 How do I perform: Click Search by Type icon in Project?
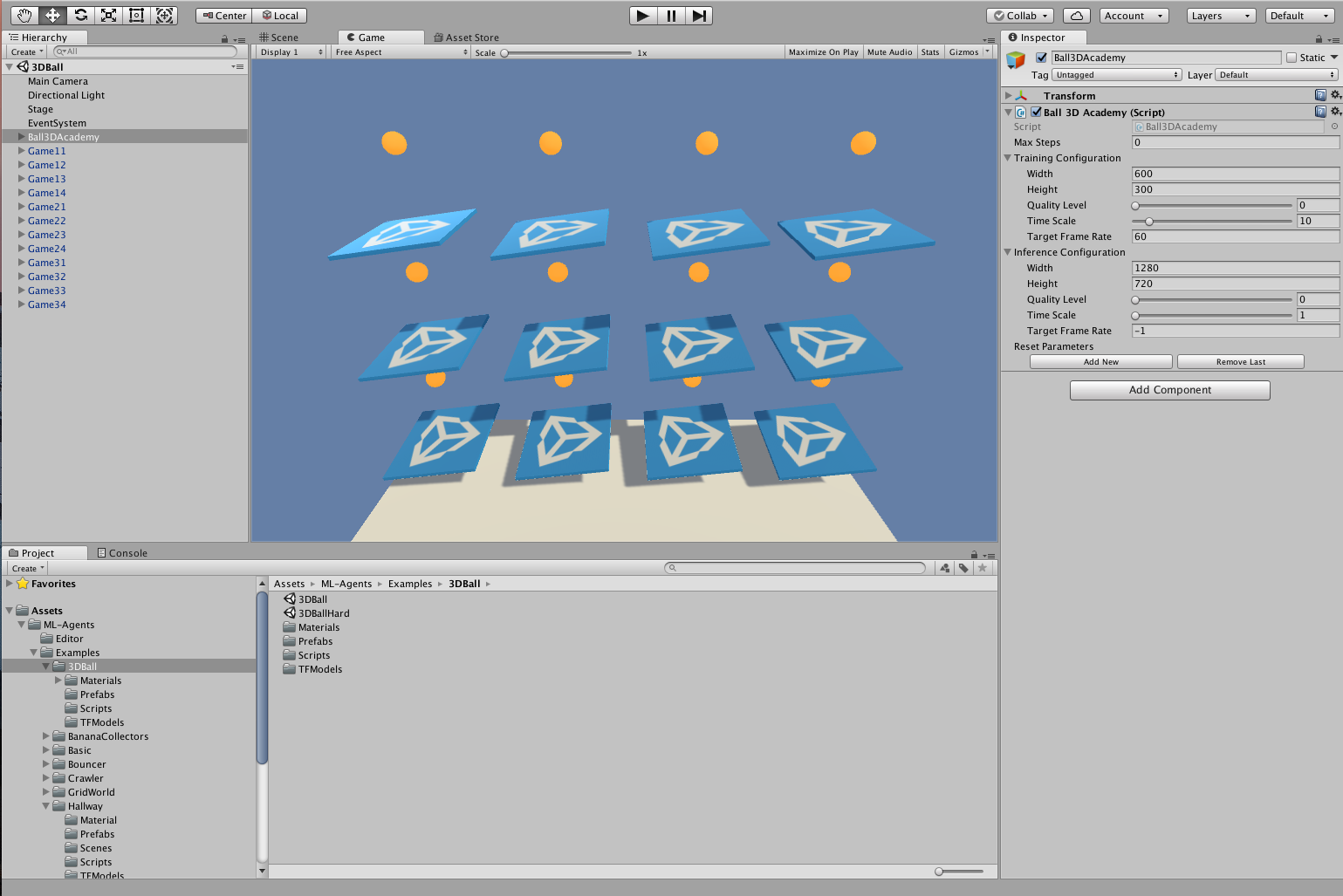pyautogui.click(x=945, y=568)
